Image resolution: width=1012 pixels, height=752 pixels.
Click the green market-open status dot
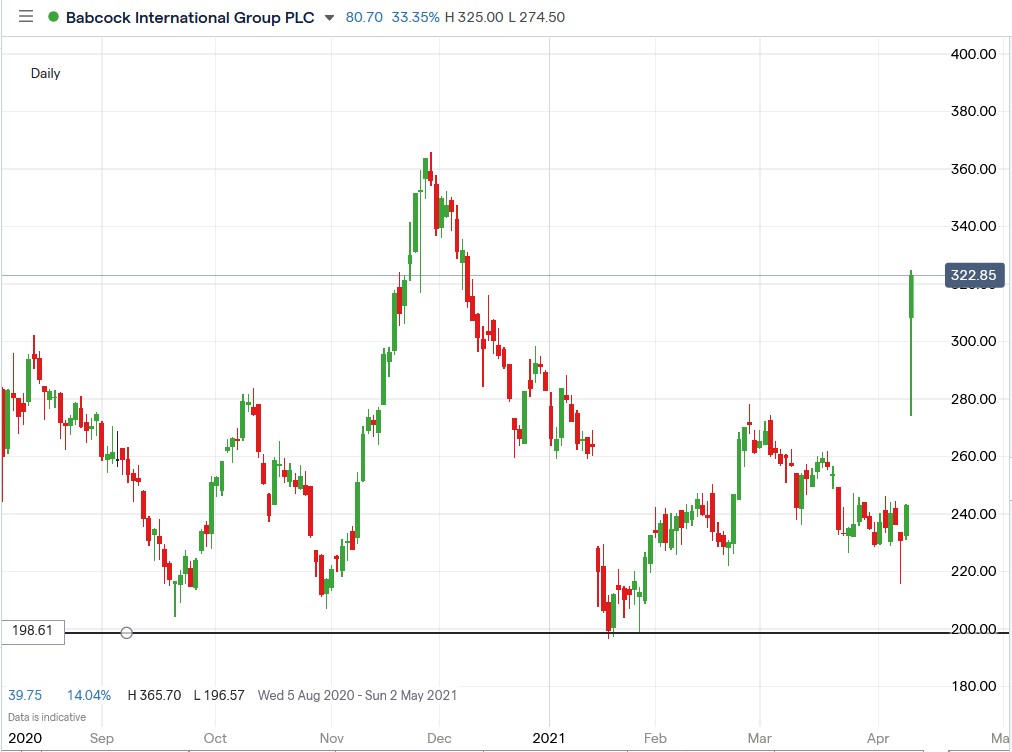(x=52, y=17)
